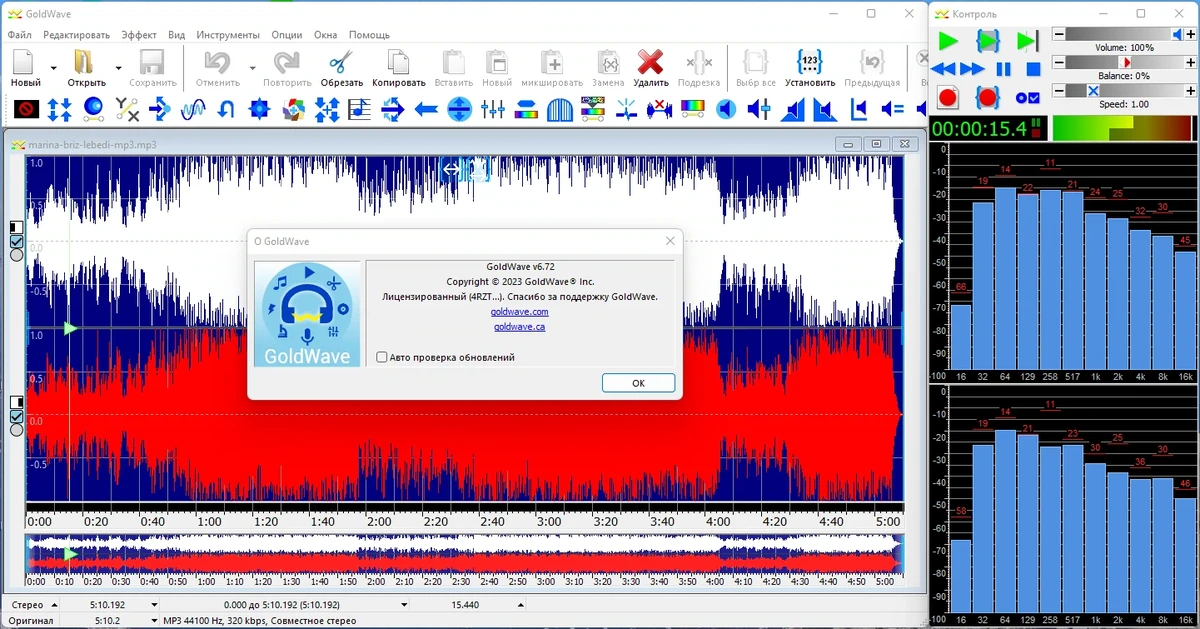The width and height of the screenshot is (1200, 629).
Task: Toggle the left channel checkbox beside waveform
Action: pos(16,241)
